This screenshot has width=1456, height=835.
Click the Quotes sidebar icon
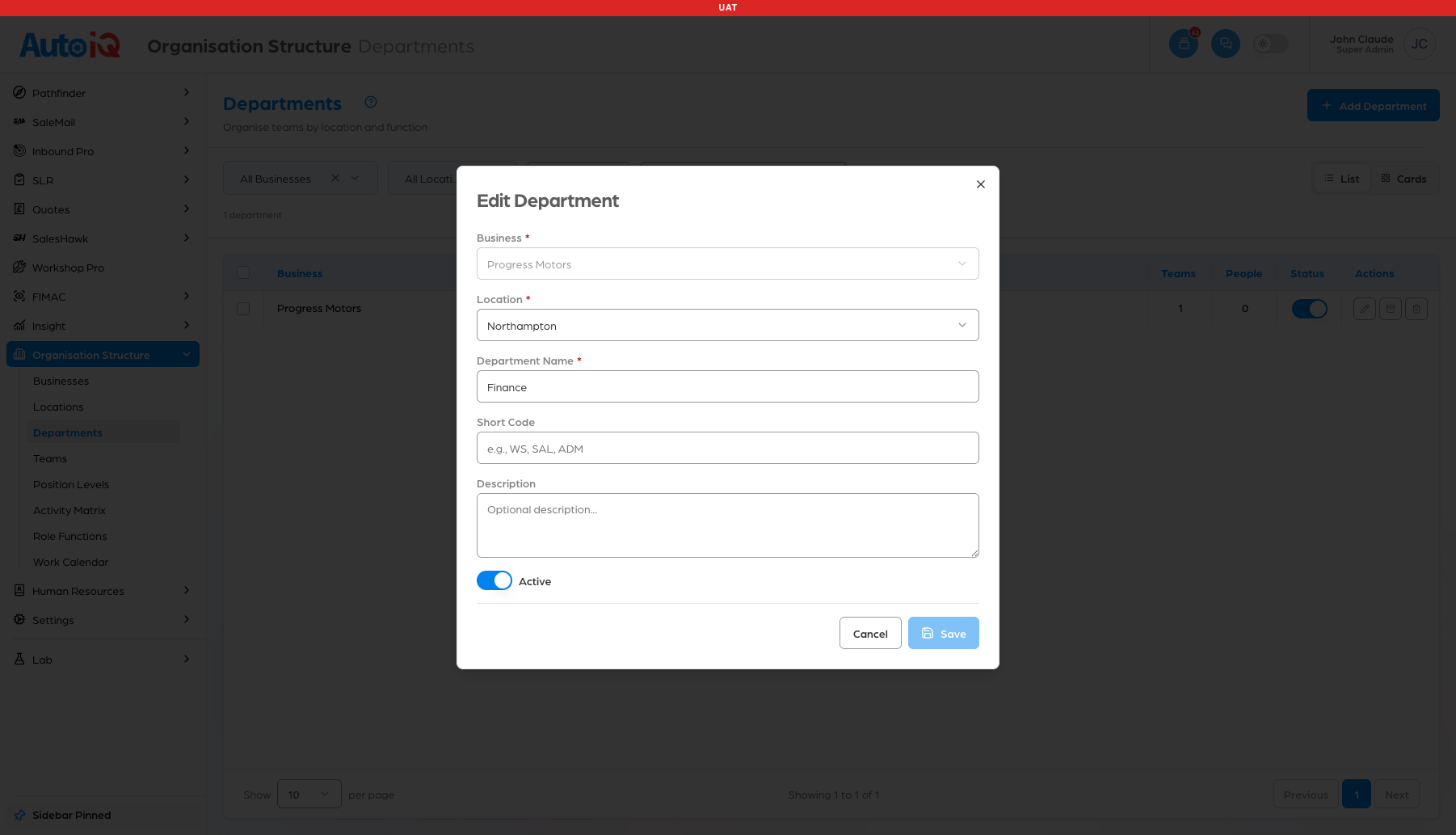pos(19,209)
